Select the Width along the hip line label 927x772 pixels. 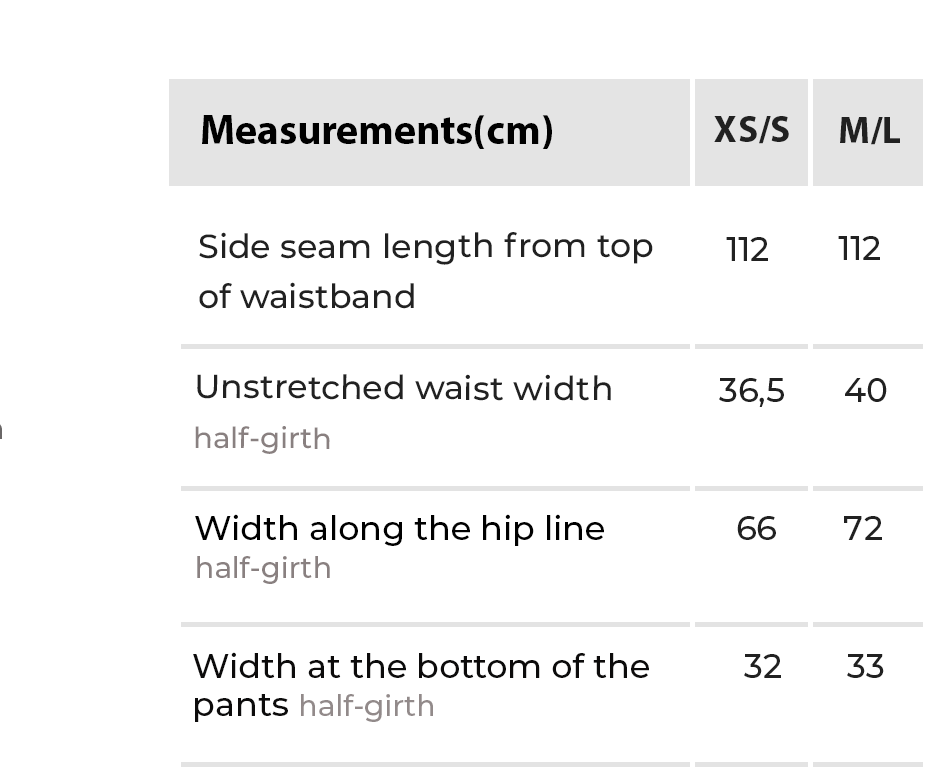click(399, 528)
